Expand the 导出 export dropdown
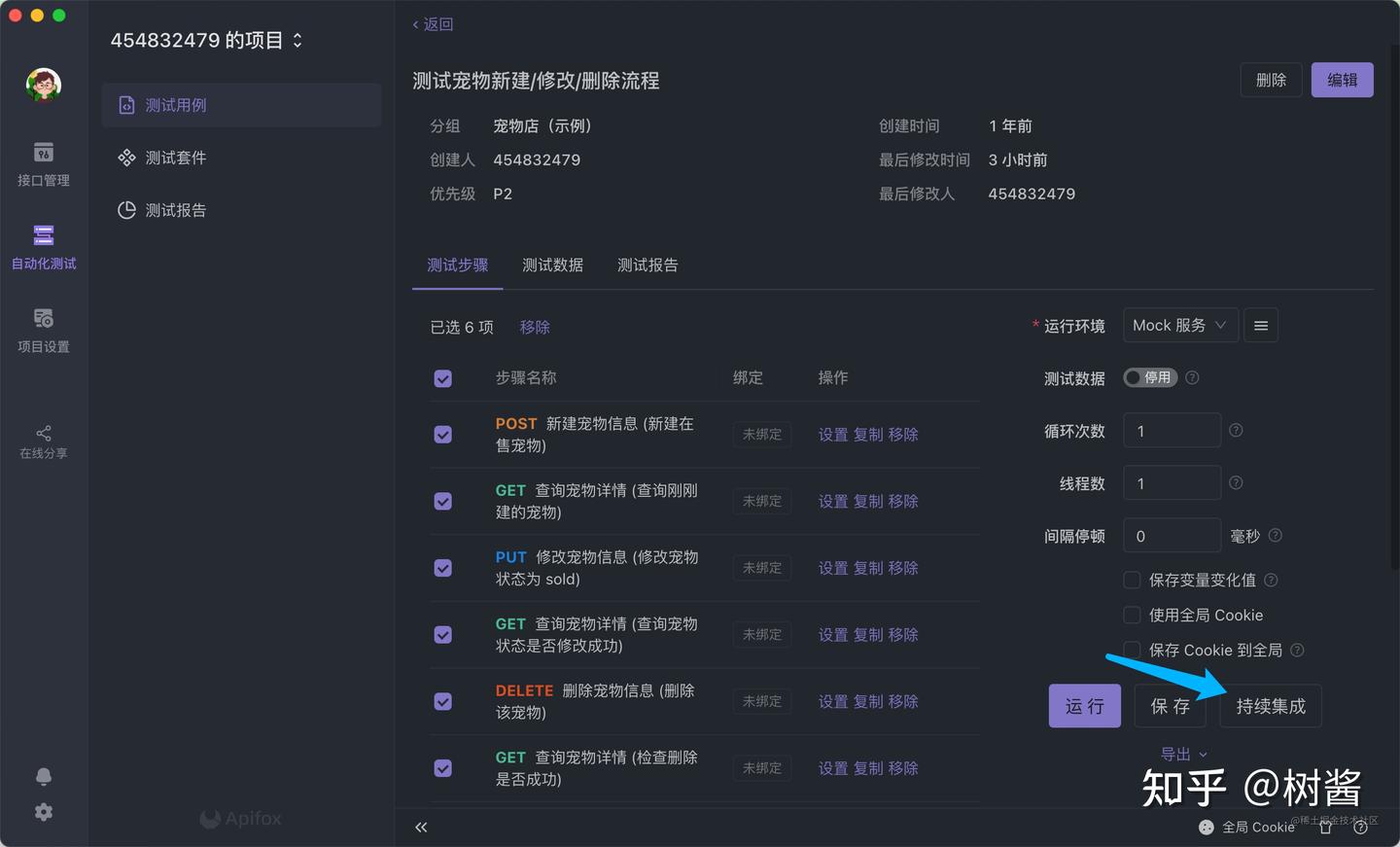This screenshot has height=847, width=1400. (1184, 755)
